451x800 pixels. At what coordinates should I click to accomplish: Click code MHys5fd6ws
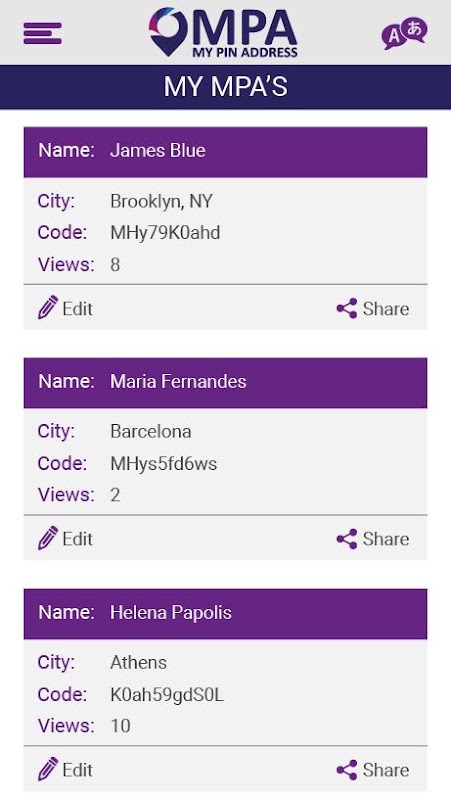[x=164, y=463]
